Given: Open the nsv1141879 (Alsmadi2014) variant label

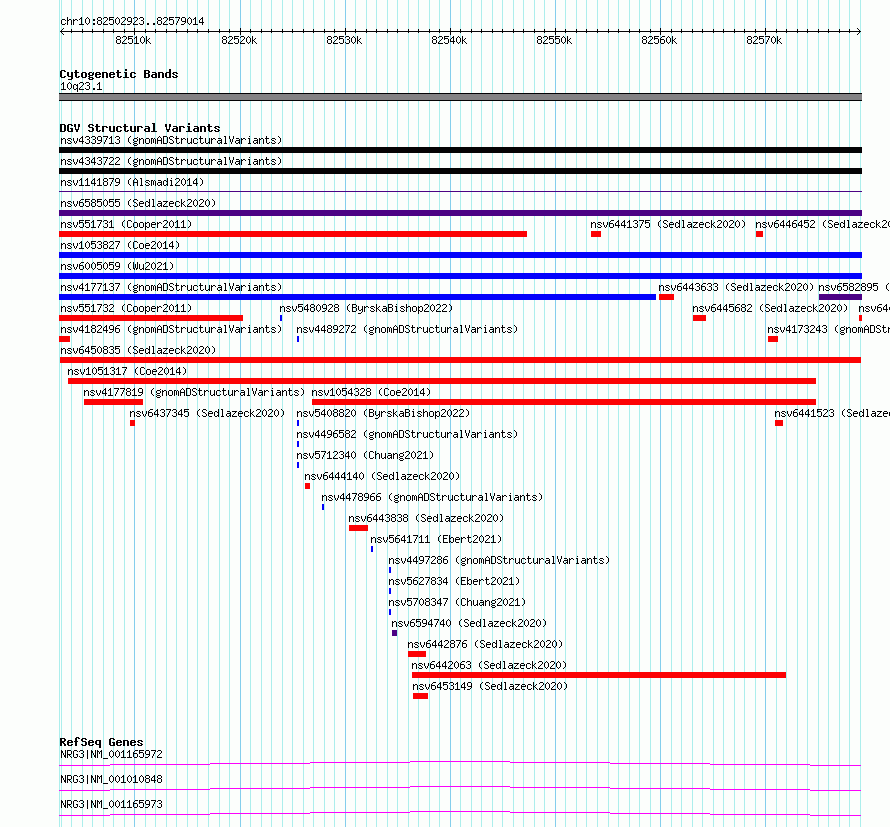Looking at the screenshot, I should click(x=132, y=182).
